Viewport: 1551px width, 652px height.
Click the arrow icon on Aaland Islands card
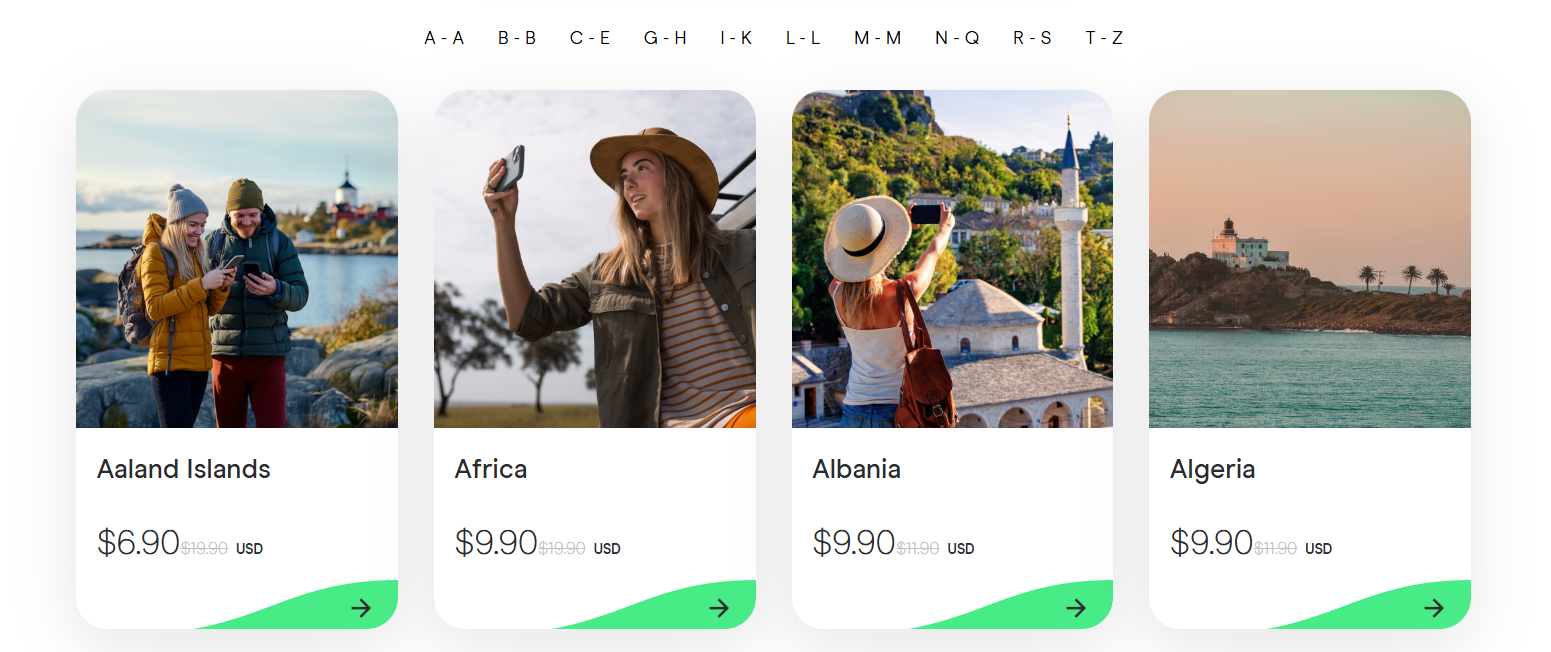(361, 608)
